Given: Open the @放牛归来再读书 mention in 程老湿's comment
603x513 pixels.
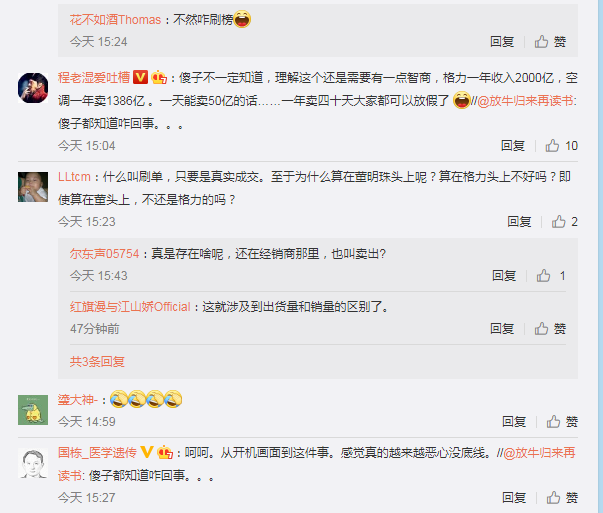Looking at the screenshot, I should (526, 101).
